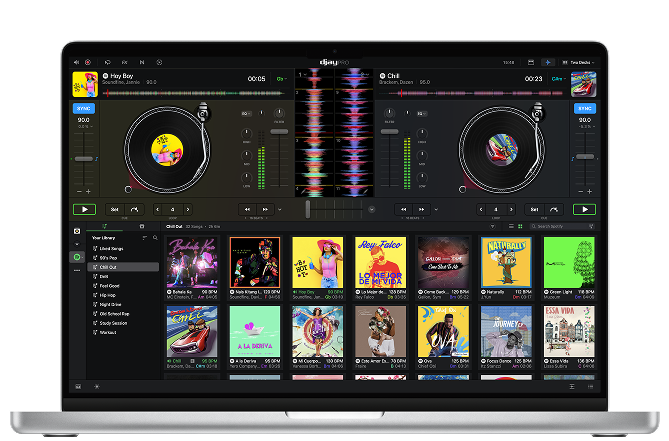The image size is (669, 441).
Task: Click the video window icon in top right
Action: [531, 62]
